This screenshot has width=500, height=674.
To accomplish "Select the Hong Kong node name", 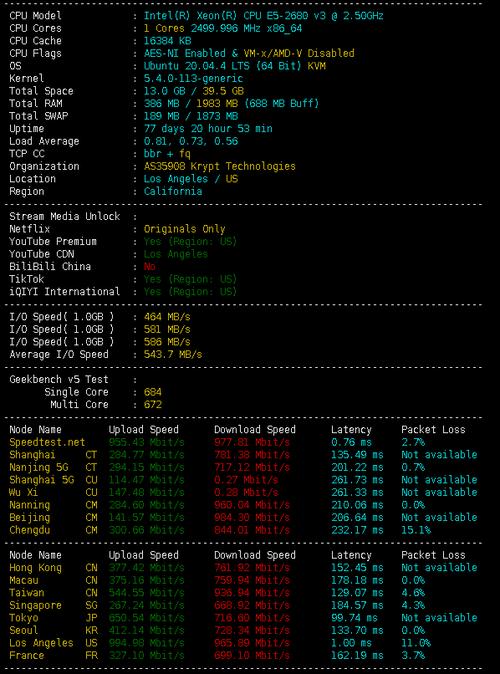I will (x=35, y=568).
